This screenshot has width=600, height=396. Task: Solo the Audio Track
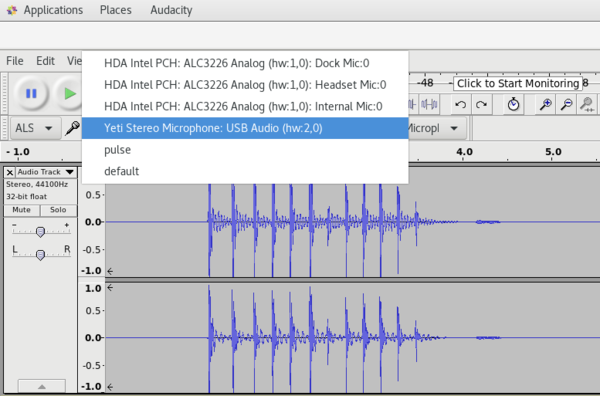[x=58, y=210]
